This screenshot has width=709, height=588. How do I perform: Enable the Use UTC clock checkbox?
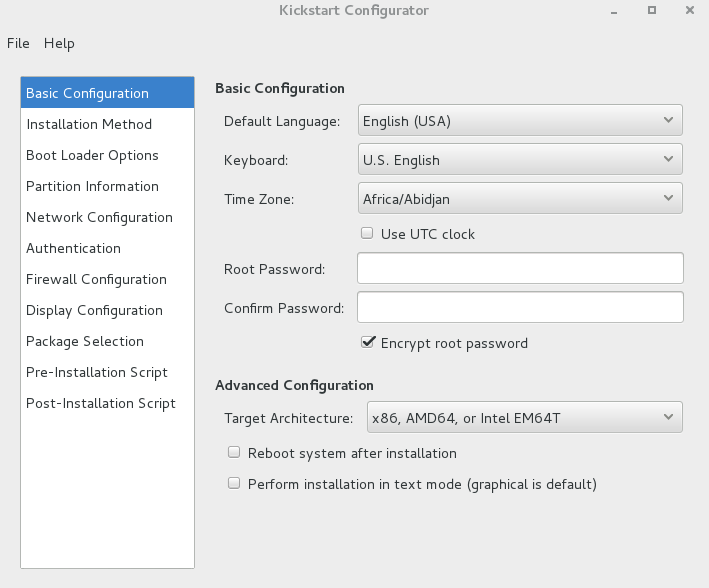[367, 233]
